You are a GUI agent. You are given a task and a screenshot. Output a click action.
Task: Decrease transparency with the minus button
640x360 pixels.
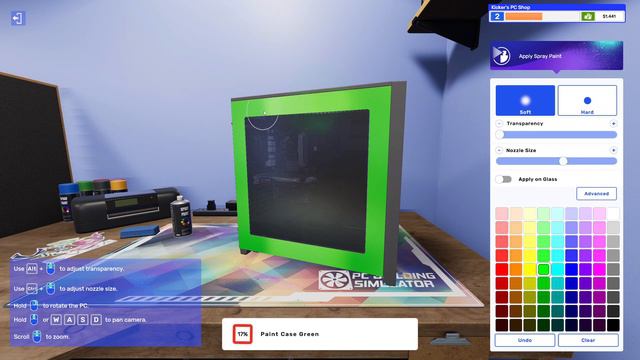499,123
